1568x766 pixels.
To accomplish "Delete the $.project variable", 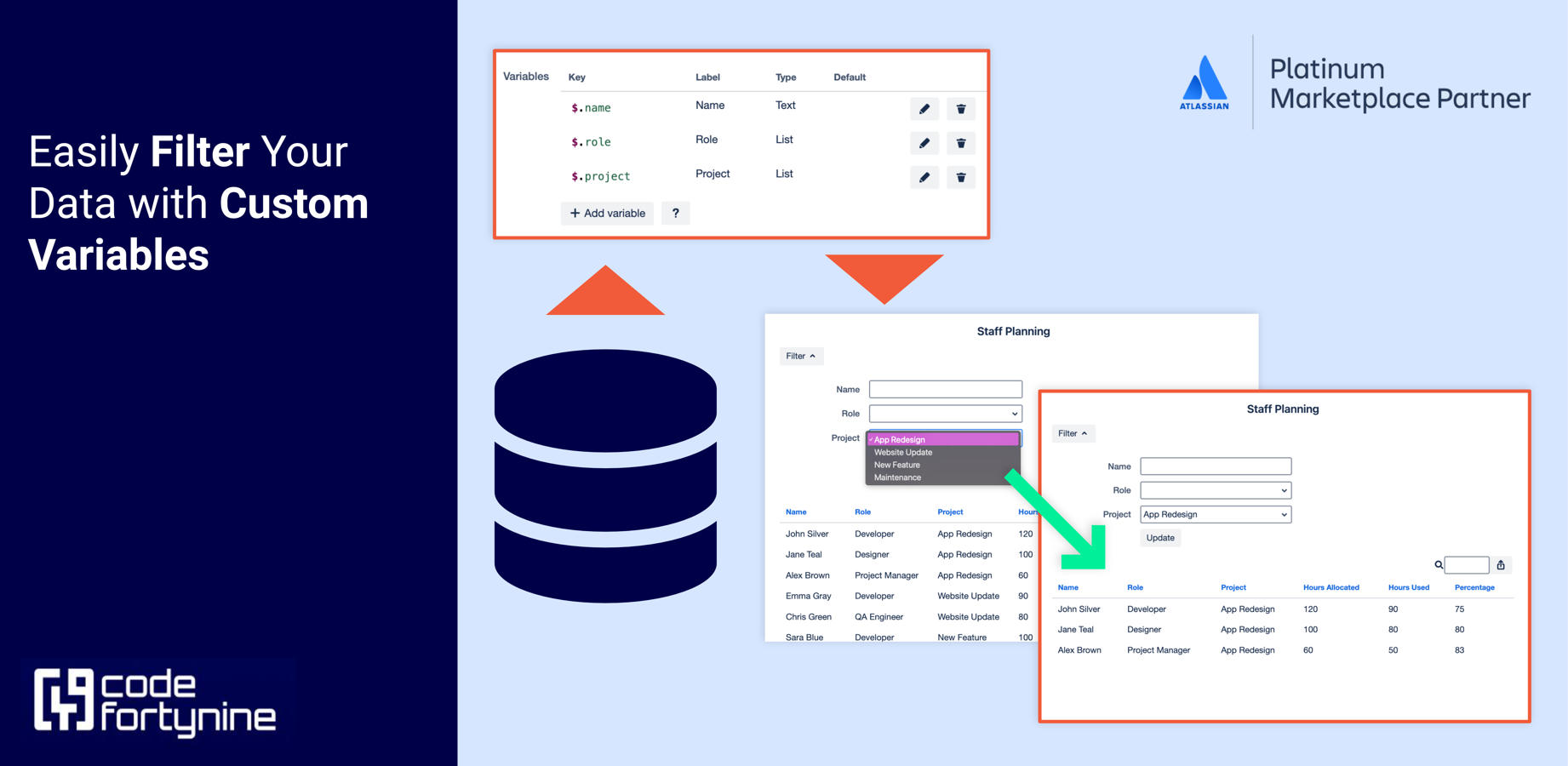I will pyautogui.click(x=961, y=177).
